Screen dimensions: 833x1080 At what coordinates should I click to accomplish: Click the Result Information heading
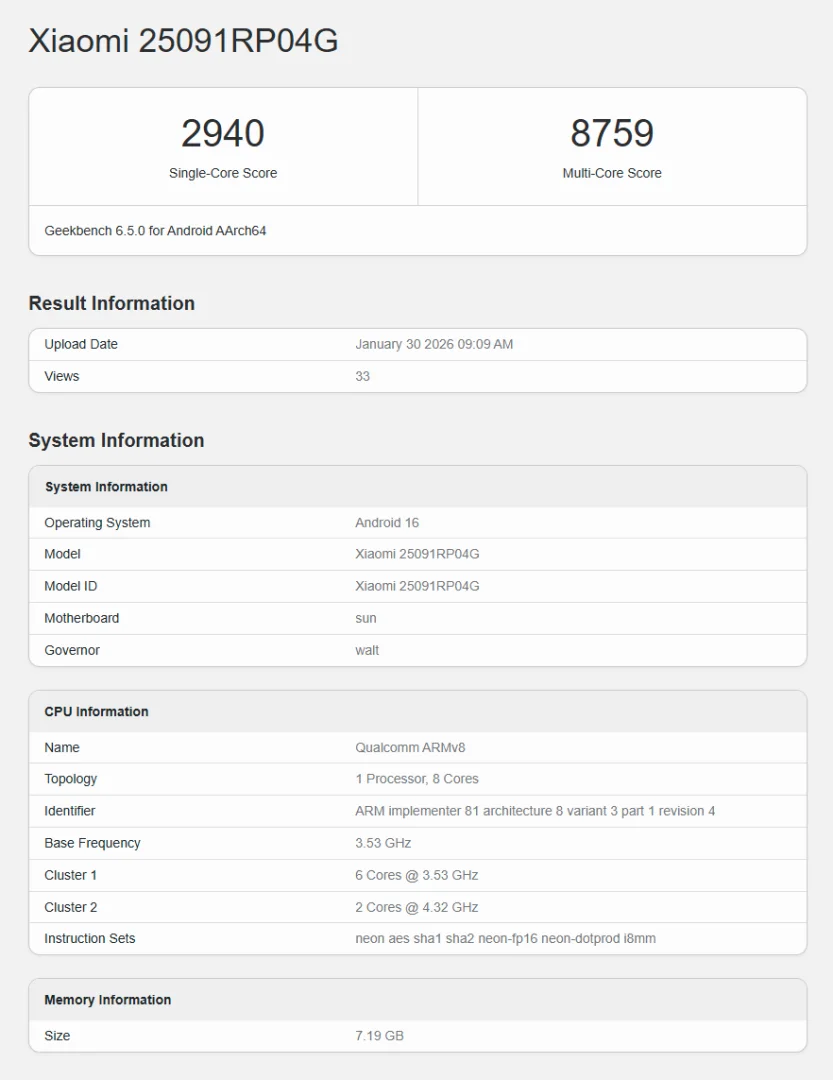click(x=110, y=303)
